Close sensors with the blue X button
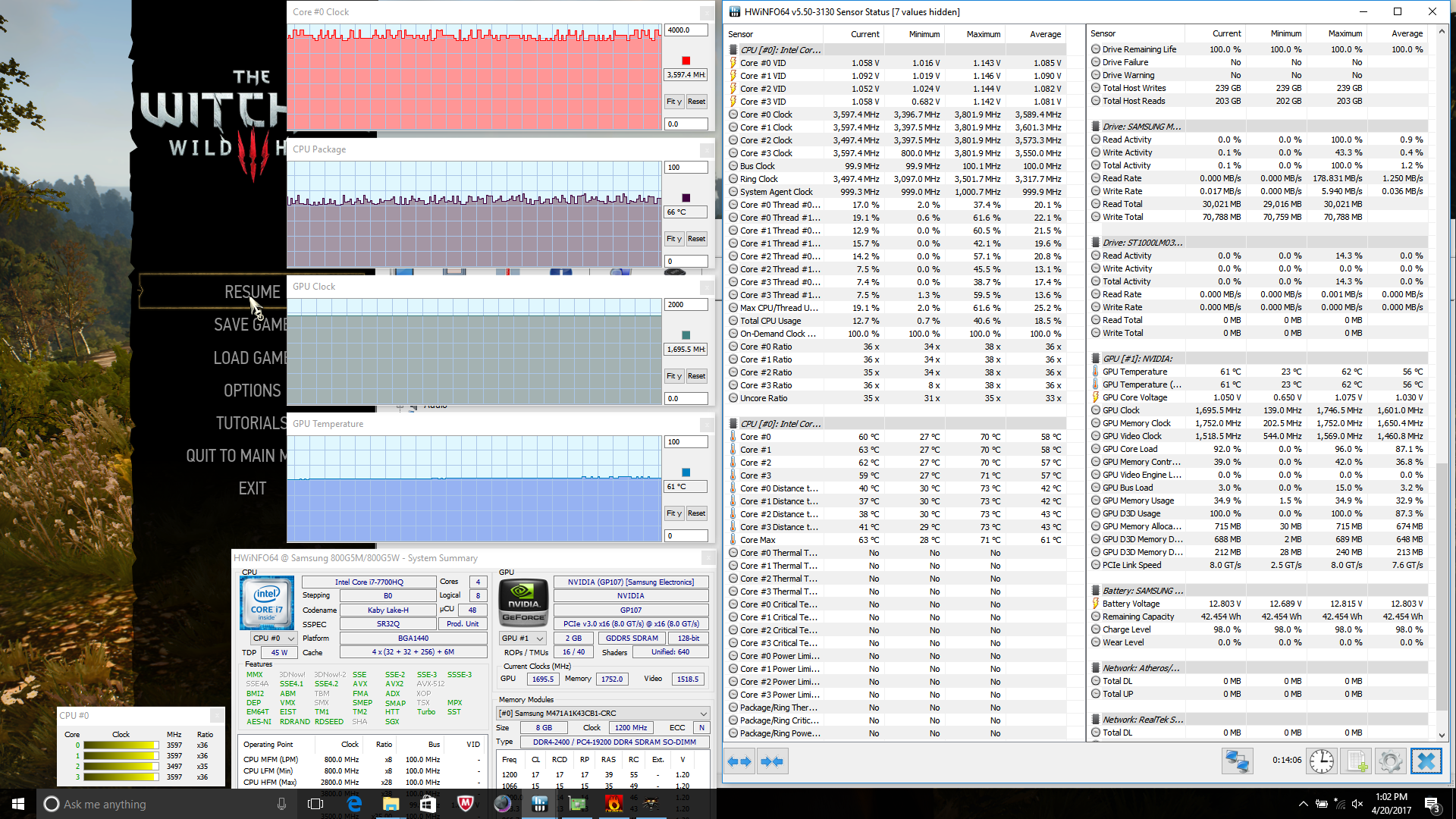Screen dimensions: 1456x819 (x=1426, y=761)
